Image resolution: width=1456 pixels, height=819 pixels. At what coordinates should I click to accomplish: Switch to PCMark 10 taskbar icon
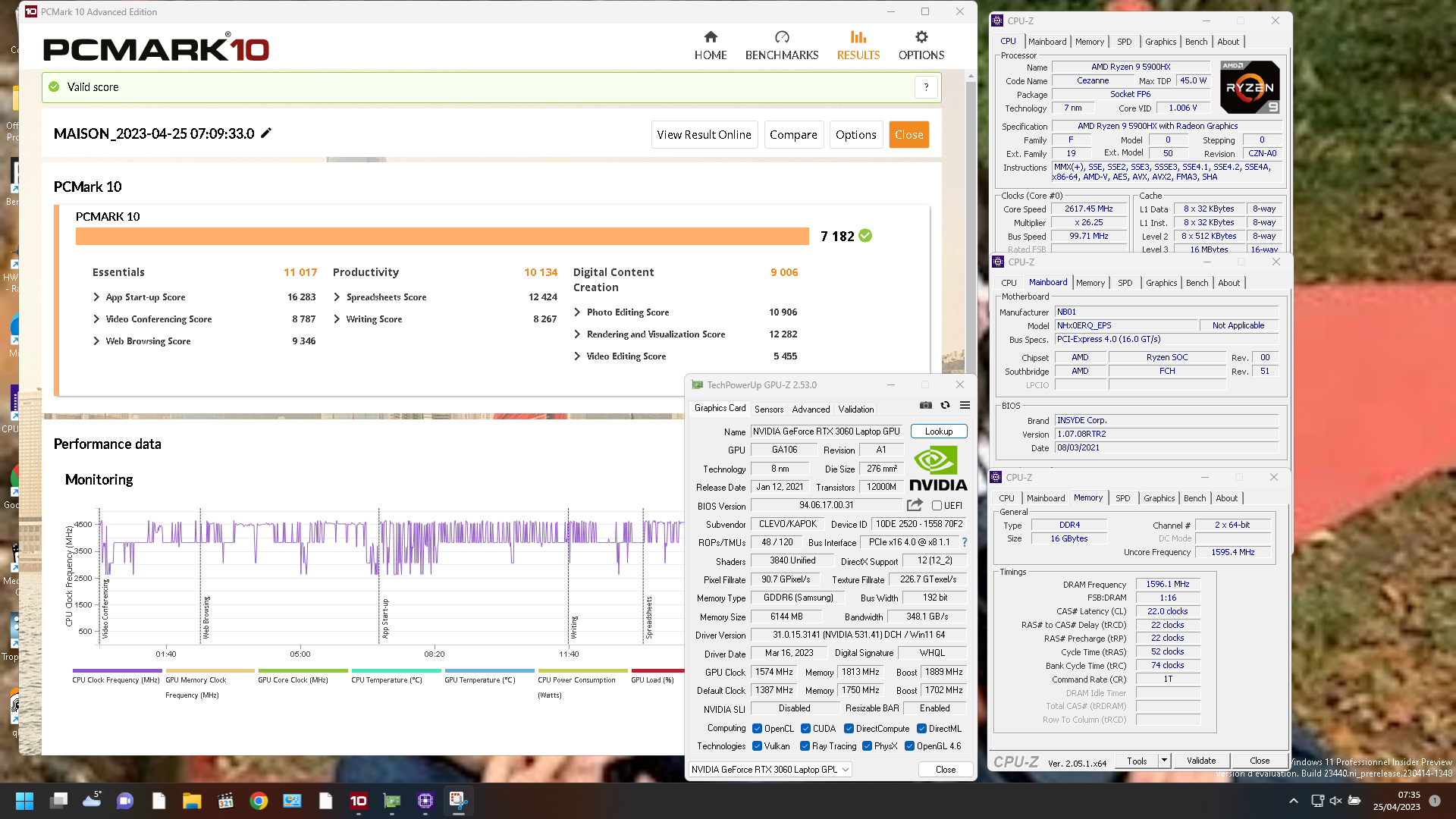pos(359,801)
